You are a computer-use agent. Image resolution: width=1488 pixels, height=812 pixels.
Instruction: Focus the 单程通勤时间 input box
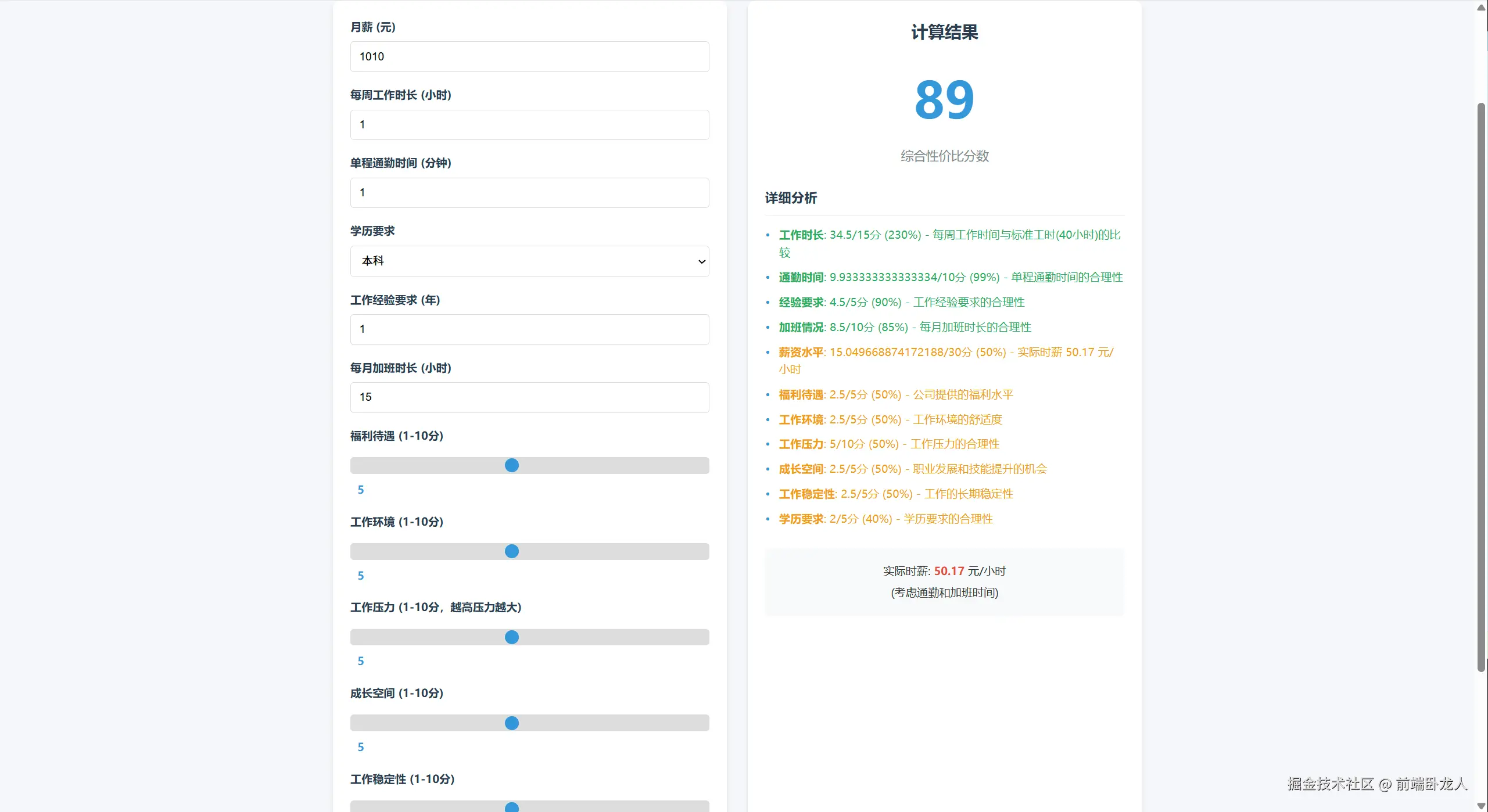529,192
